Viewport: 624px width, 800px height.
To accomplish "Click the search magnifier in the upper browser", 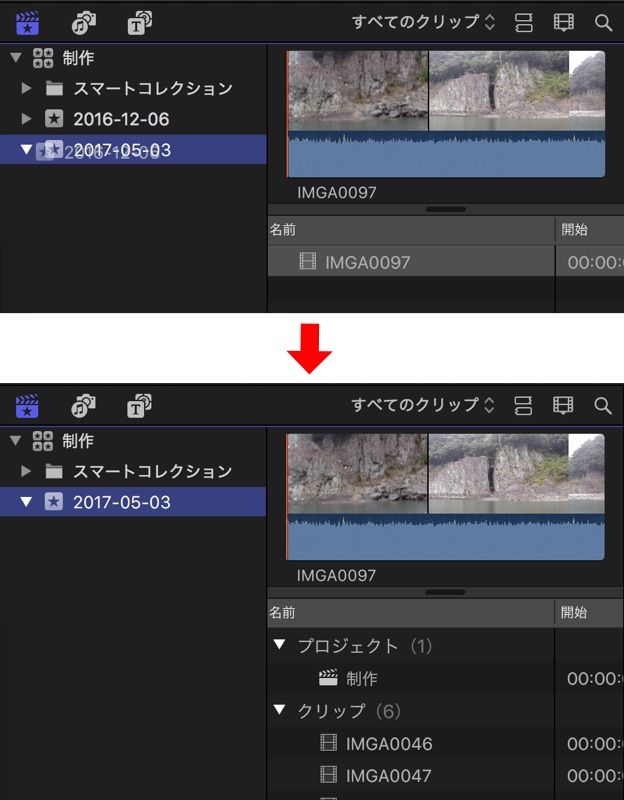I will [603, 22].
